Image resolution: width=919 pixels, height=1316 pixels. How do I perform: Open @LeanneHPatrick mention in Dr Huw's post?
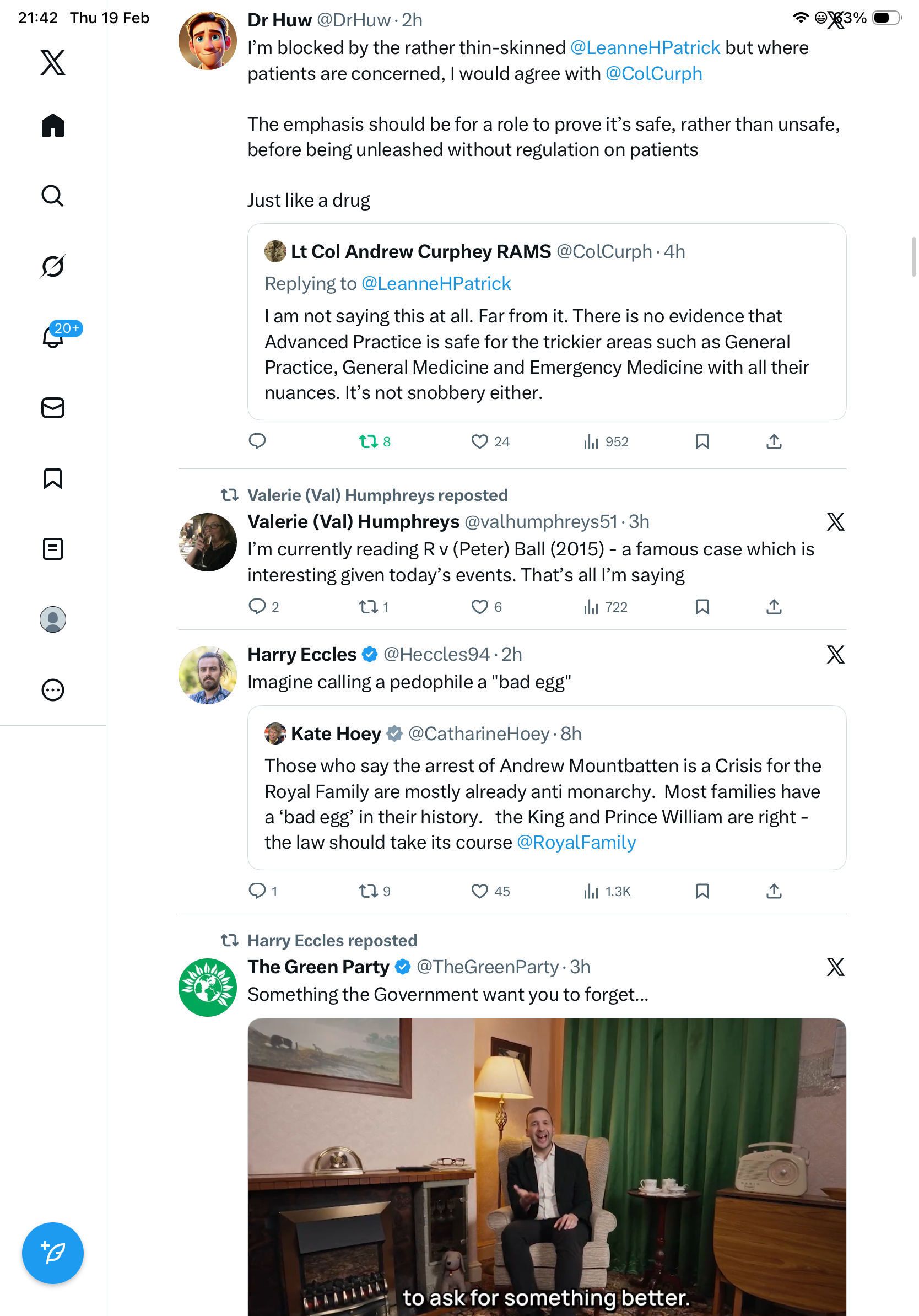tap(645, 47)
